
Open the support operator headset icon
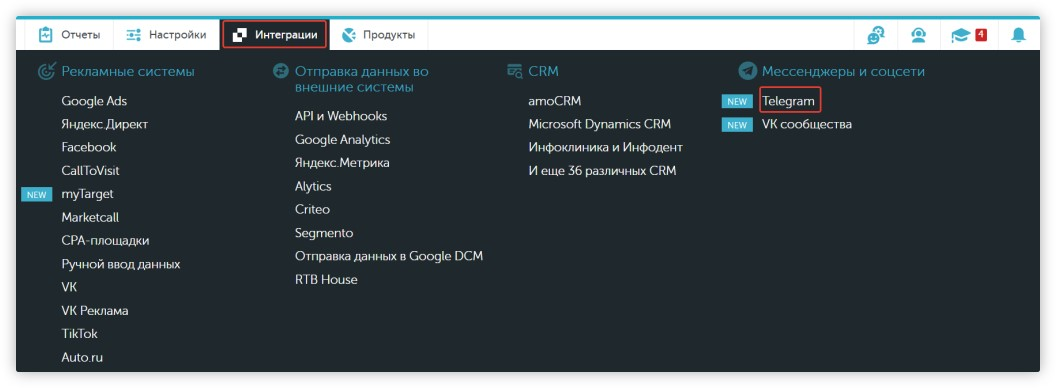click(x=919, y=35)
